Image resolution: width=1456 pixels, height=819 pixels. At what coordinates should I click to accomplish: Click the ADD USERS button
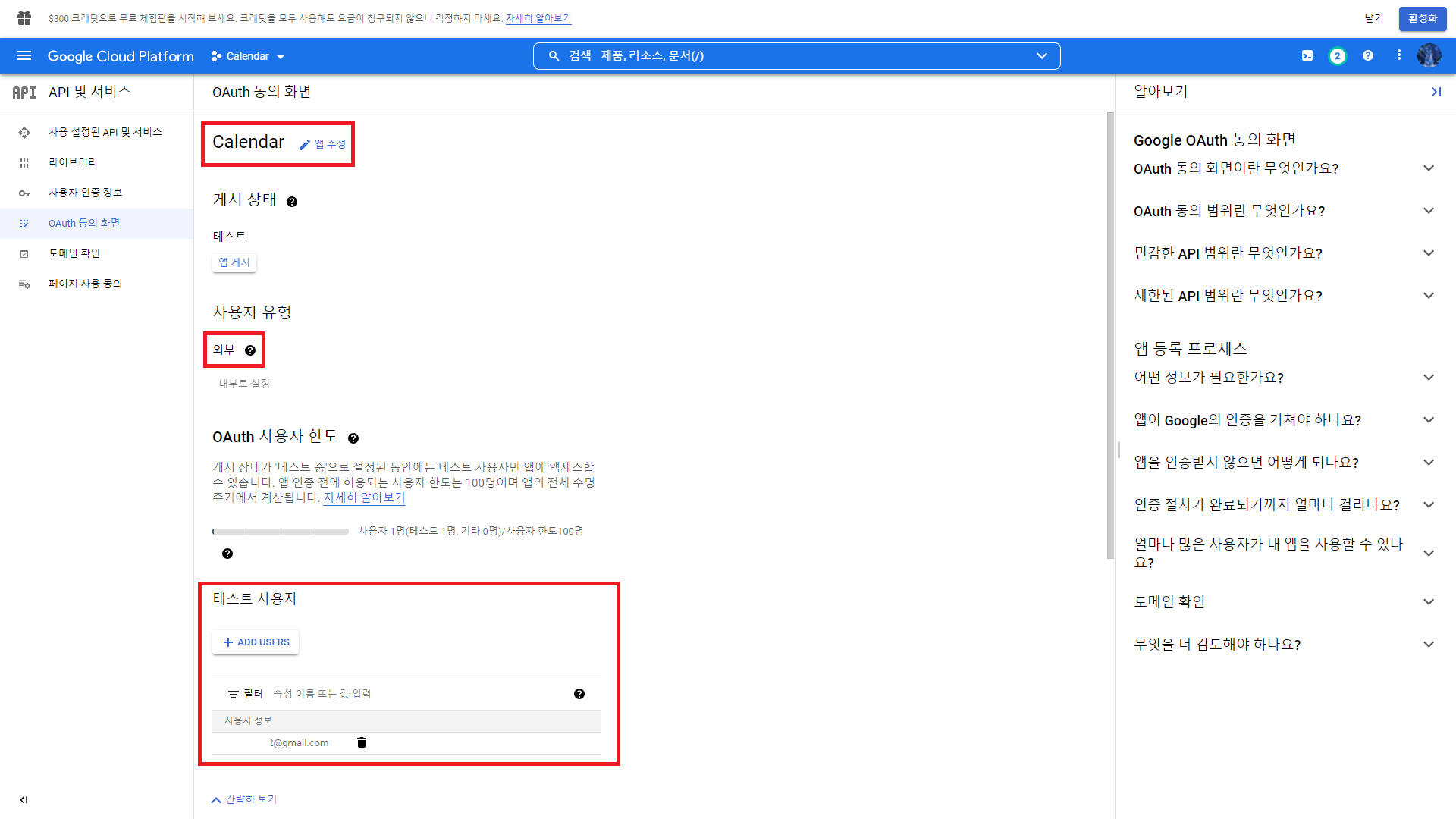point(256,642)
